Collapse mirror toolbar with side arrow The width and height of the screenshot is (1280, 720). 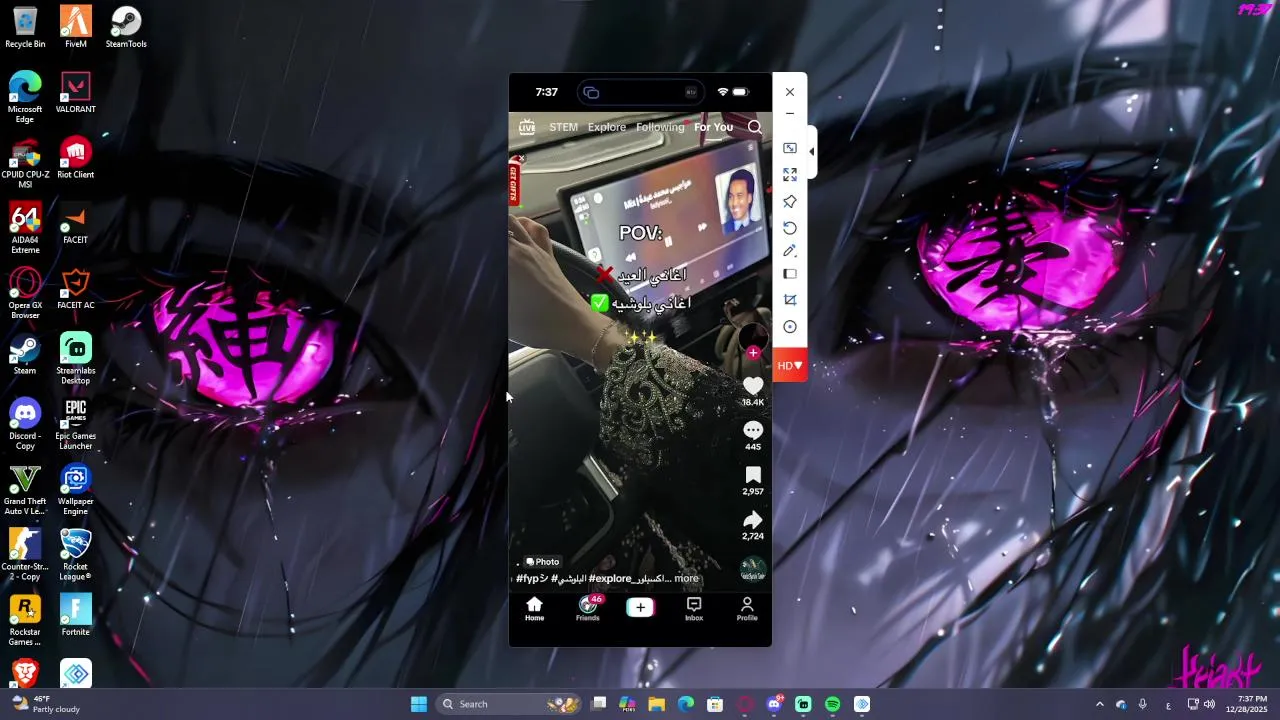pyautogui.click(x=811, y=152)
